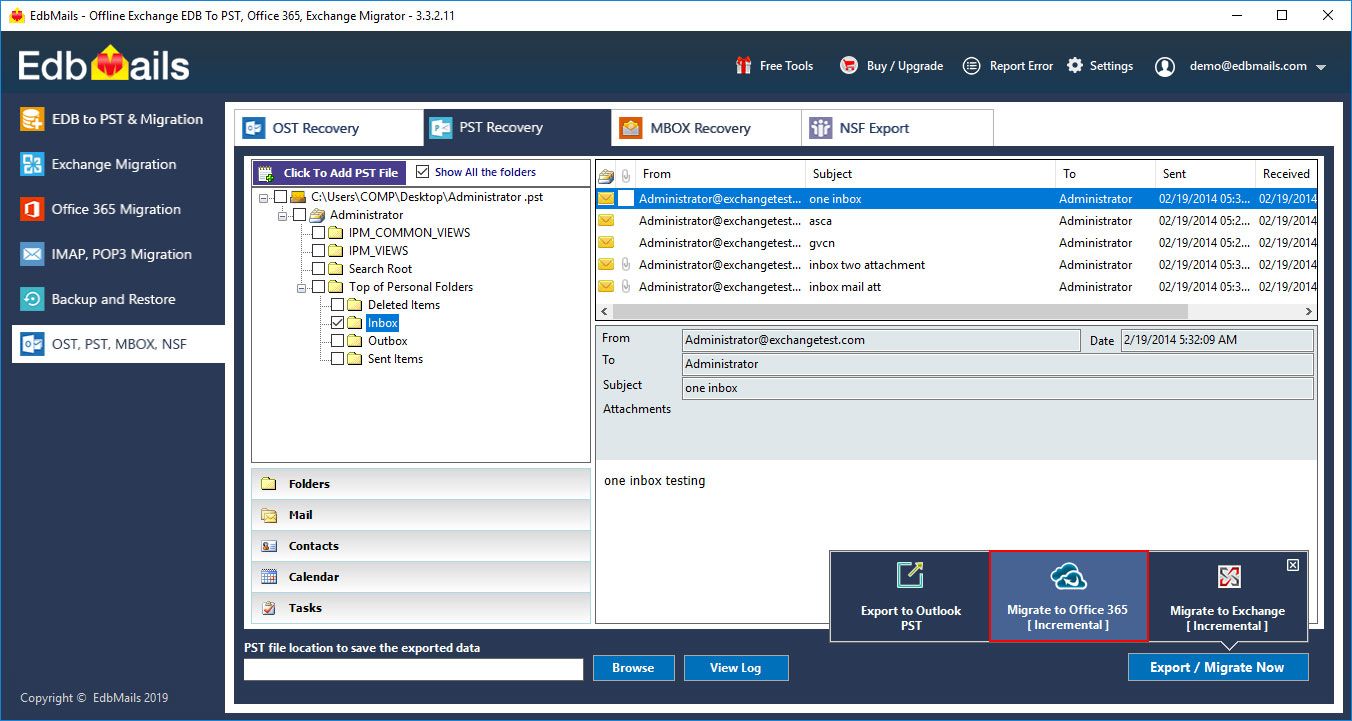Click the Exchange Migration sidebar icon
The width and height of the screenshot is (1352, 721).
[x=32, y=164]
